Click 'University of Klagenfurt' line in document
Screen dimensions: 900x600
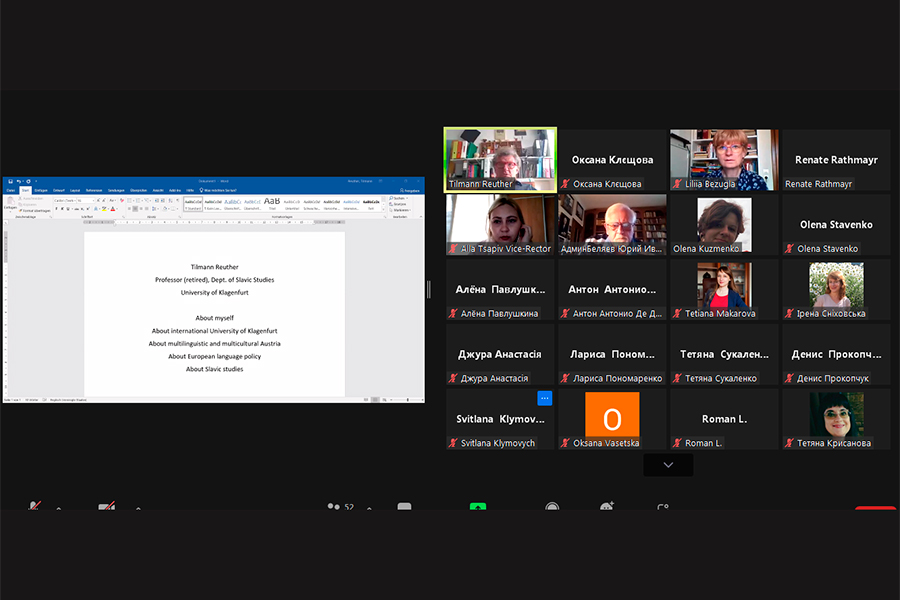pos(215,292)
